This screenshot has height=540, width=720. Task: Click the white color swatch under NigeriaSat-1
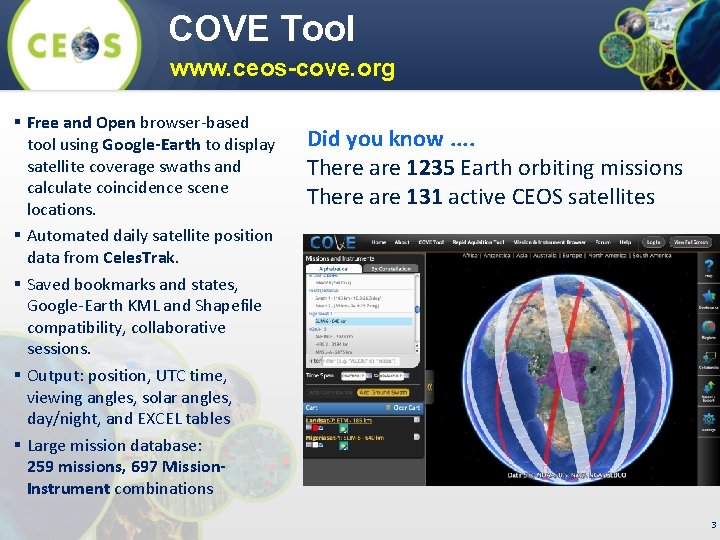[315, 445]
